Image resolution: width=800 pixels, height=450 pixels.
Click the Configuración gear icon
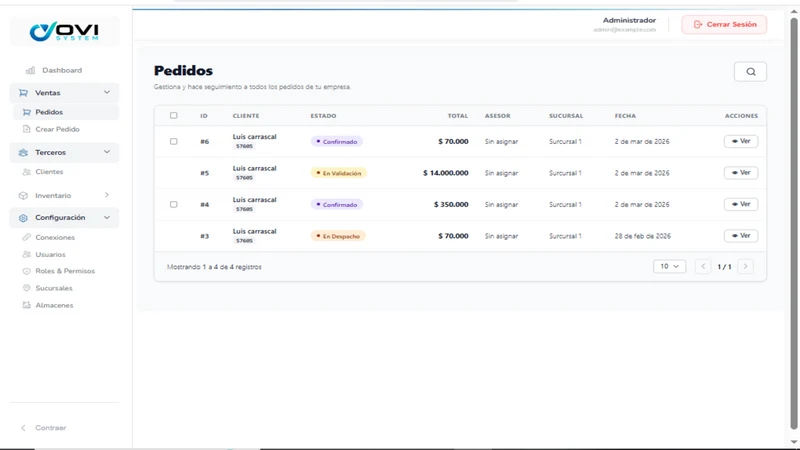point(23,218)
